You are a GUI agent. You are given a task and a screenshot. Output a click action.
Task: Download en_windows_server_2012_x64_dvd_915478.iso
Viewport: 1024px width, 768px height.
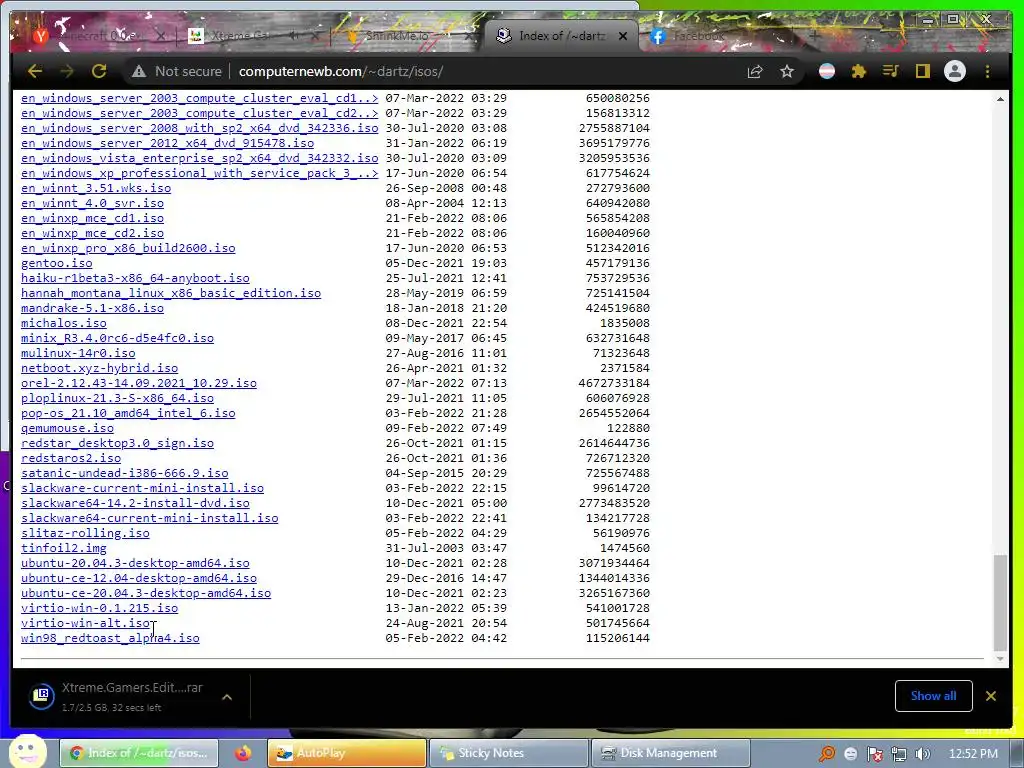coord(167,142)
